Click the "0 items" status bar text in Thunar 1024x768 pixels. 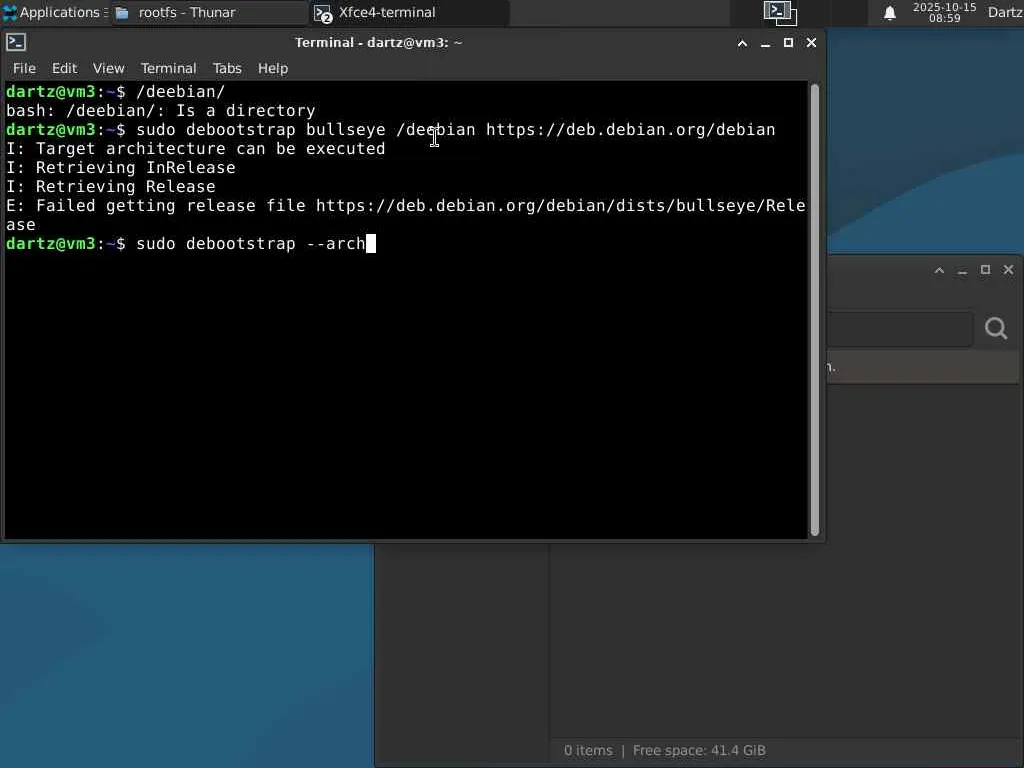tap(588, 750)
